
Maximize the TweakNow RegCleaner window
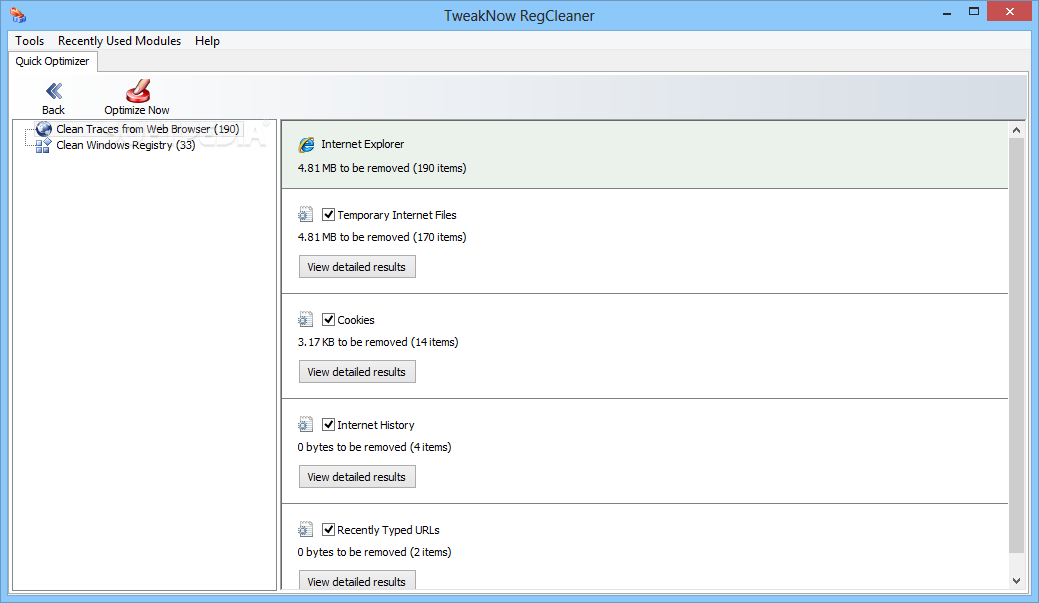(x=973, y=12)
